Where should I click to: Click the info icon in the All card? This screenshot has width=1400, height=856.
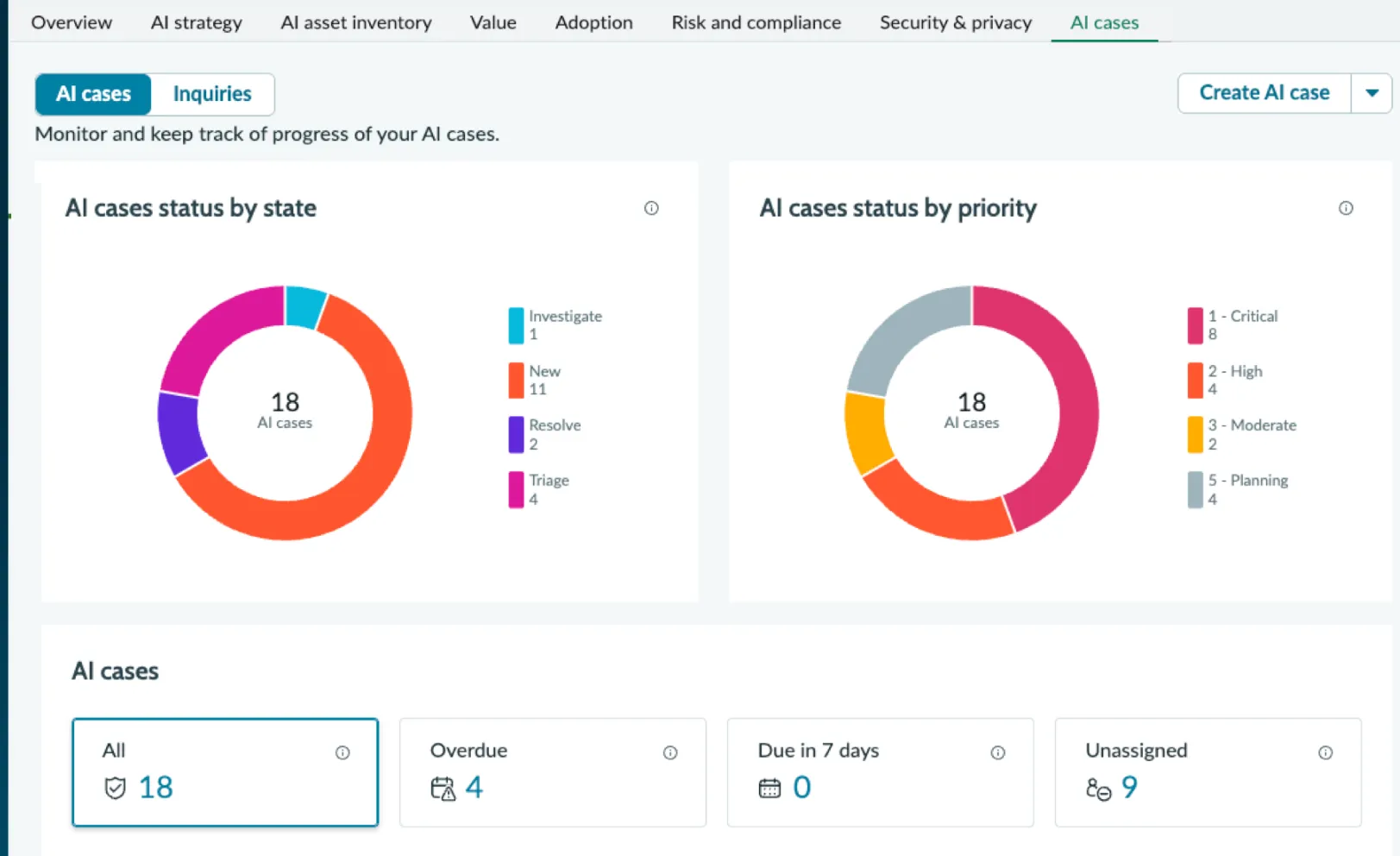342,752
